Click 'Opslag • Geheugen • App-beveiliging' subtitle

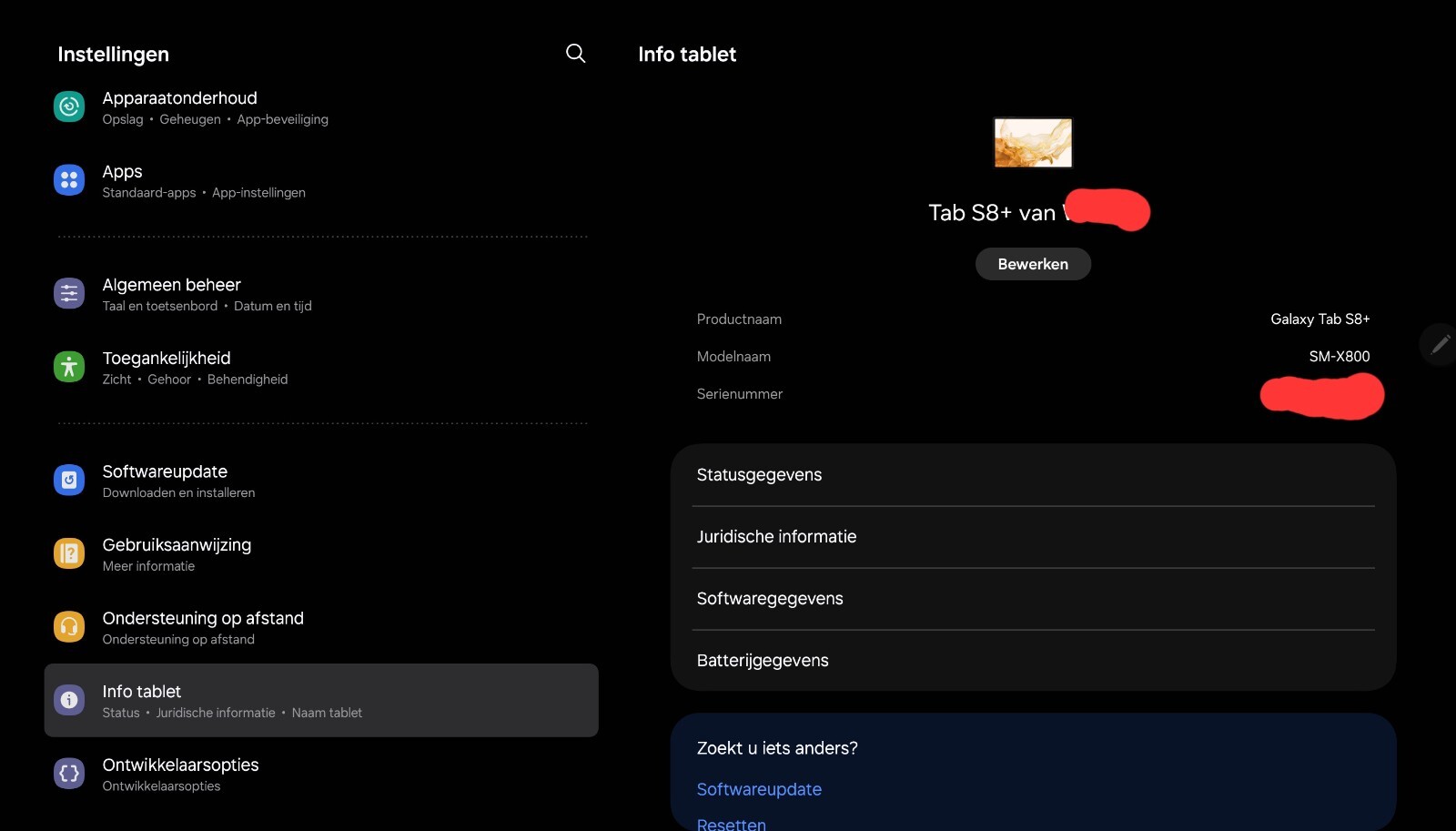tap(215, 119)
